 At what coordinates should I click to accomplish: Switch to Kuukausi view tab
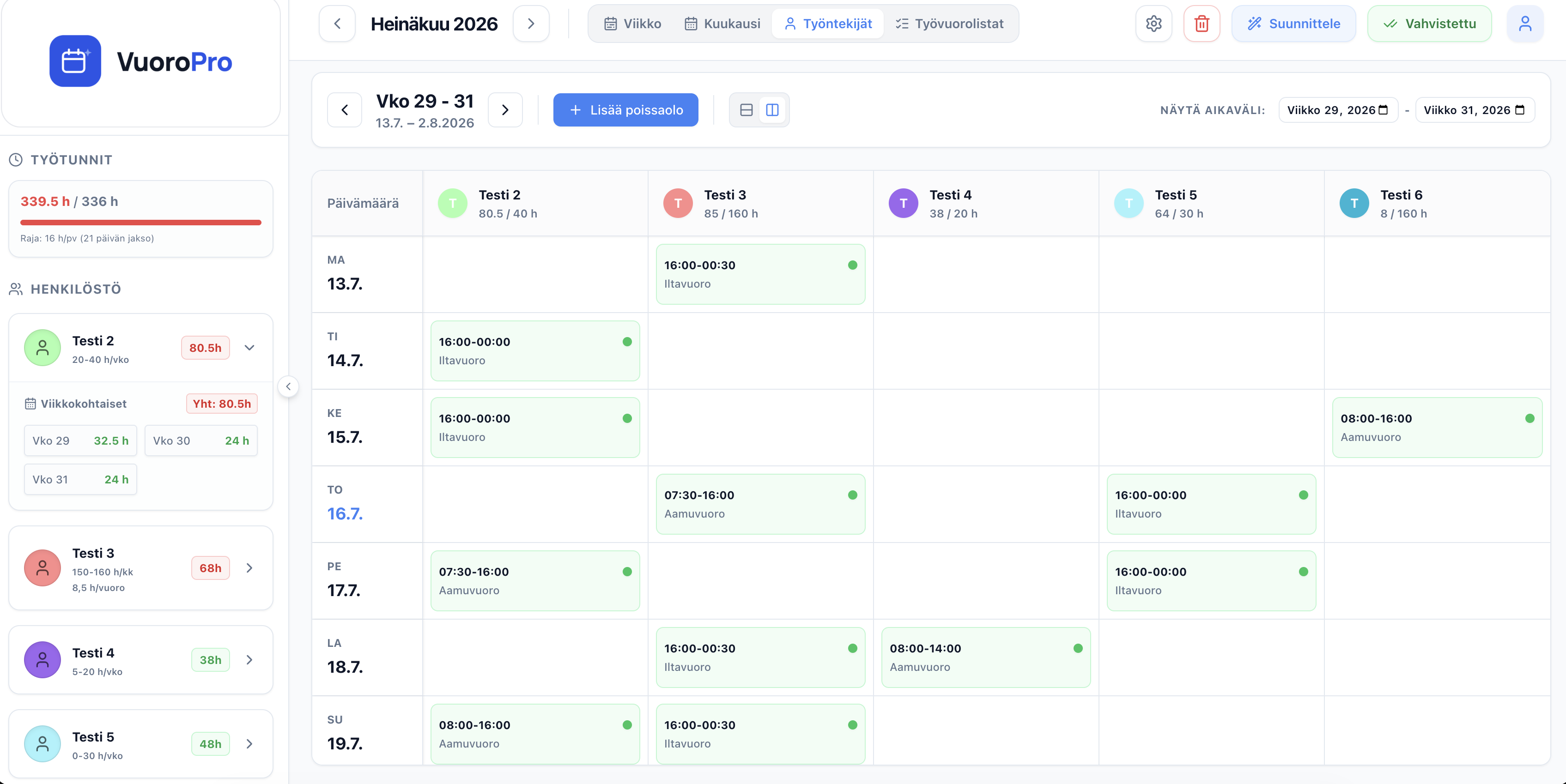click(x=722, y=24)
